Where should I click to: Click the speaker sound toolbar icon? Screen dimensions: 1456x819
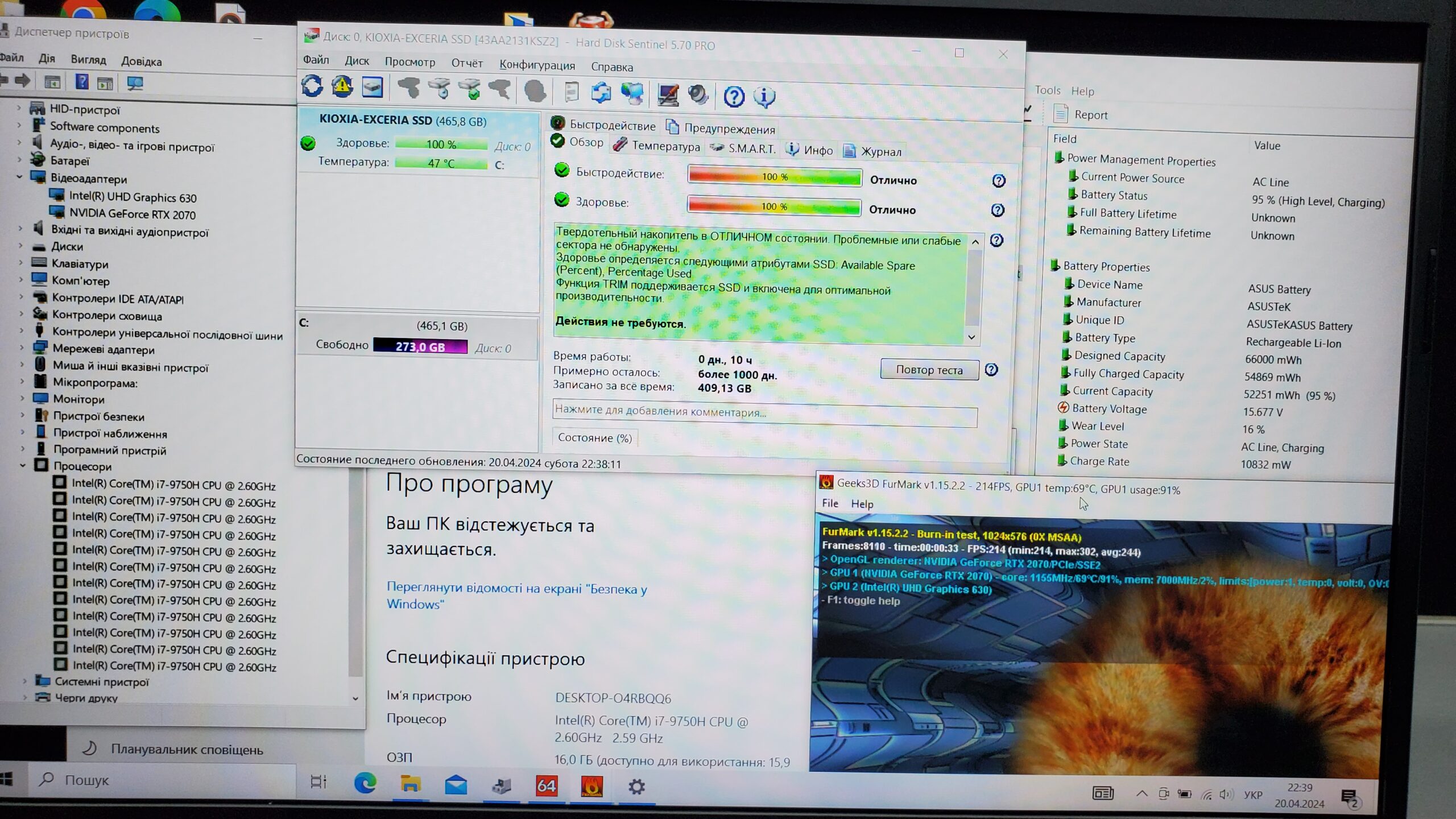click(698, 95)
